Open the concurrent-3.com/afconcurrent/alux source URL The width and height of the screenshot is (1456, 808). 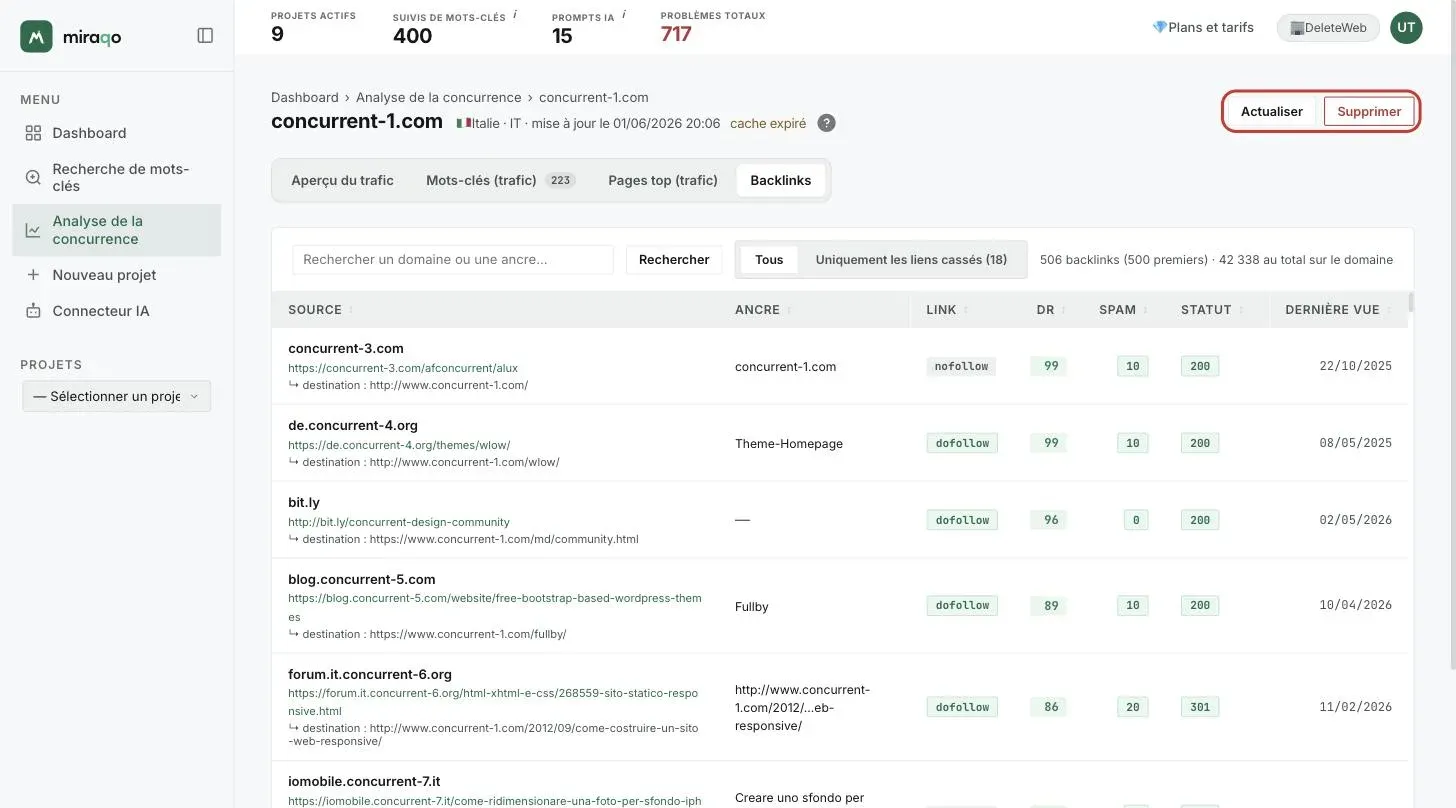(x=403, y=368)
